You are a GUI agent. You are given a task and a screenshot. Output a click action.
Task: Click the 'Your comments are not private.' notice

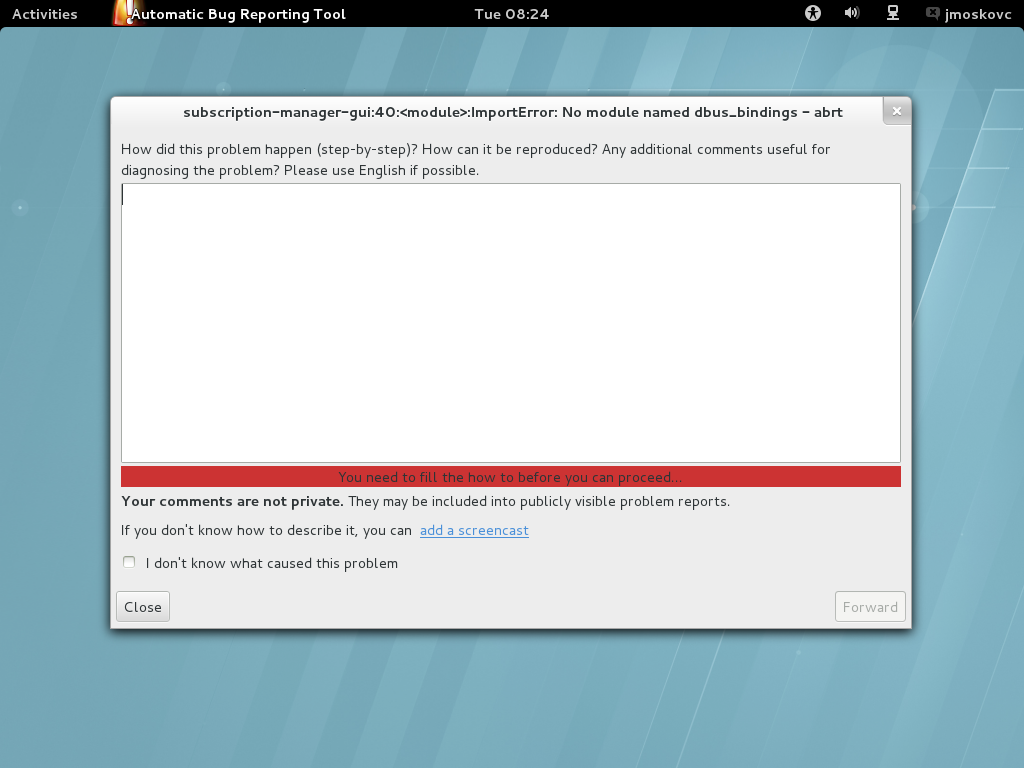(232, 501)
